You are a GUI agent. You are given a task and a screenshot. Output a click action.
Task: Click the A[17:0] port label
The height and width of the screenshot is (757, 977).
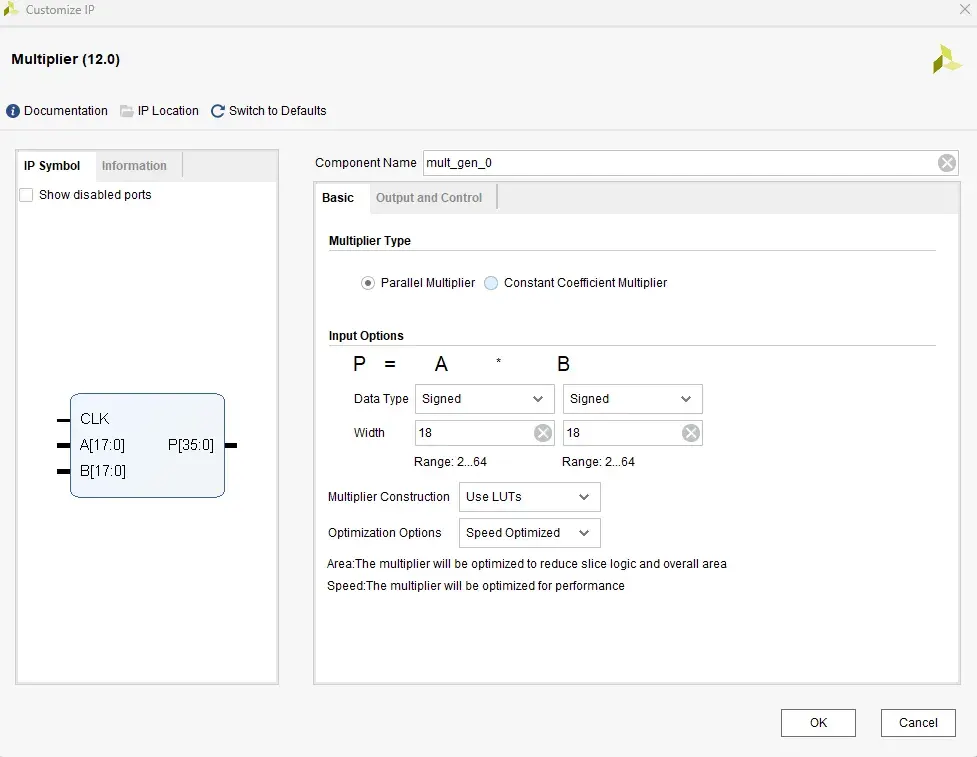102,445
